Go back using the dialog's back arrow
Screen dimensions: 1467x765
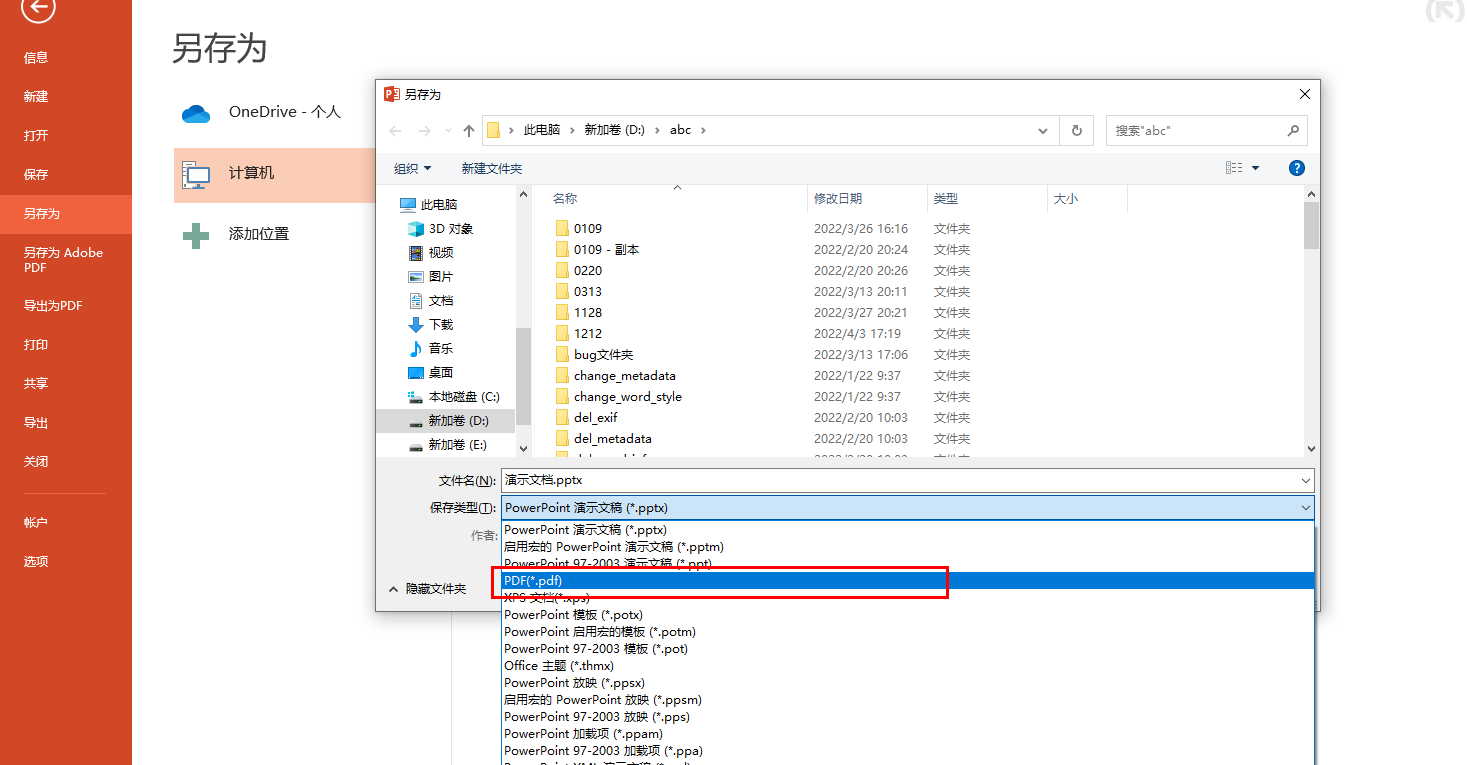pos(395,131)
